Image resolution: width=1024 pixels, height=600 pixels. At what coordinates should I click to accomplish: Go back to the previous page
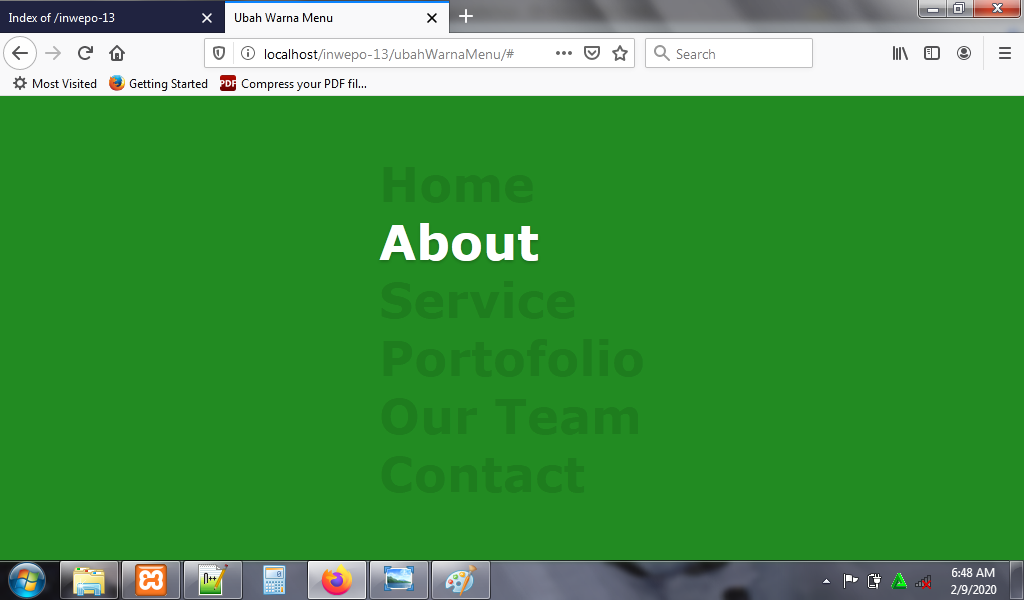pos(20,54)
